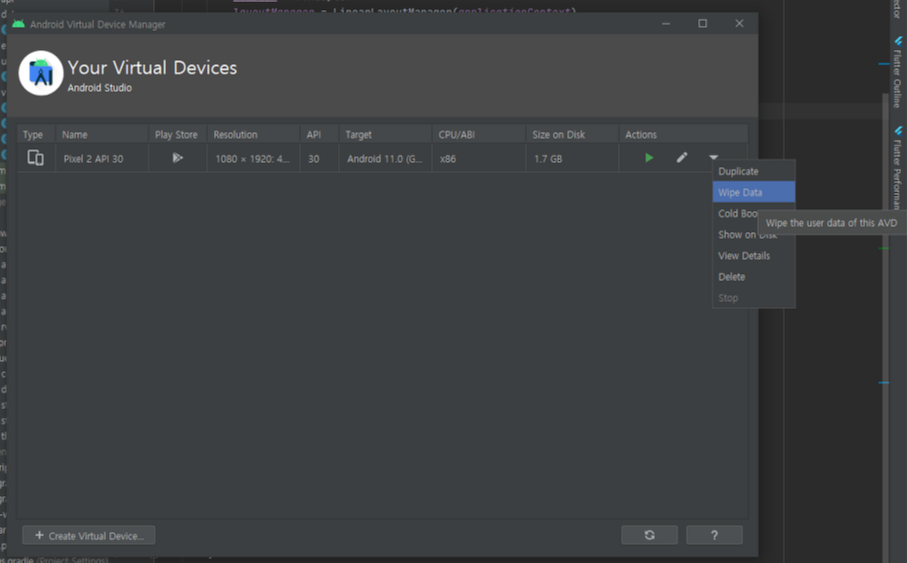Click the '1.7 GB' size cell

(572, 159)
